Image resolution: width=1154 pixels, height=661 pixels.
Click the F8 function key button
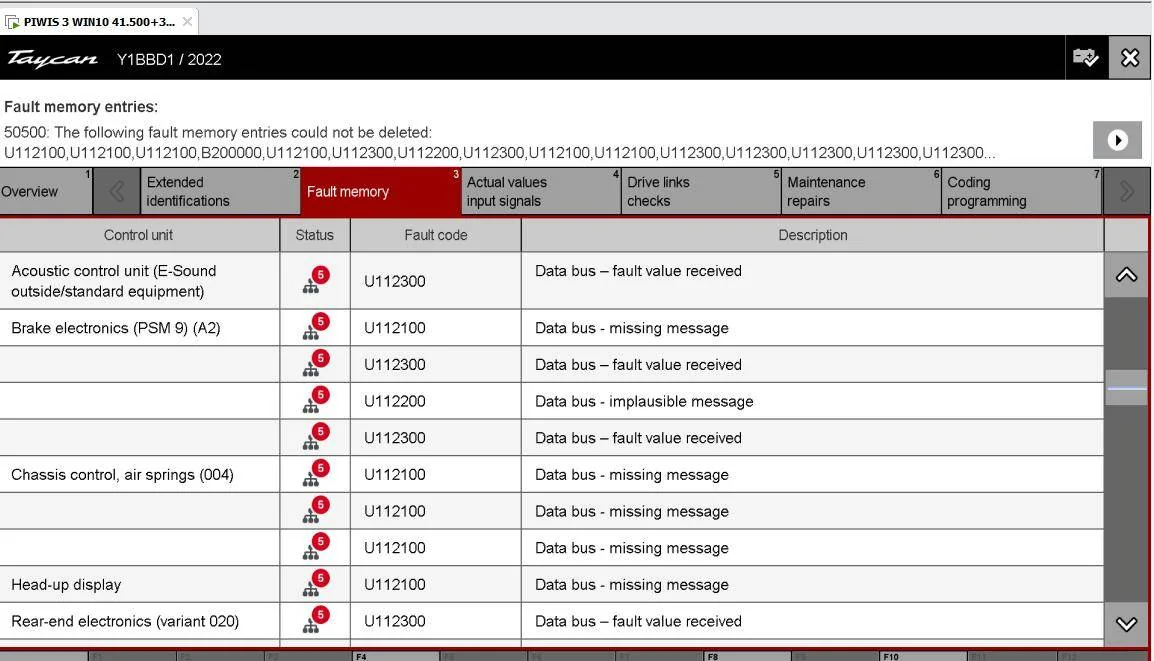coord(748,656)
